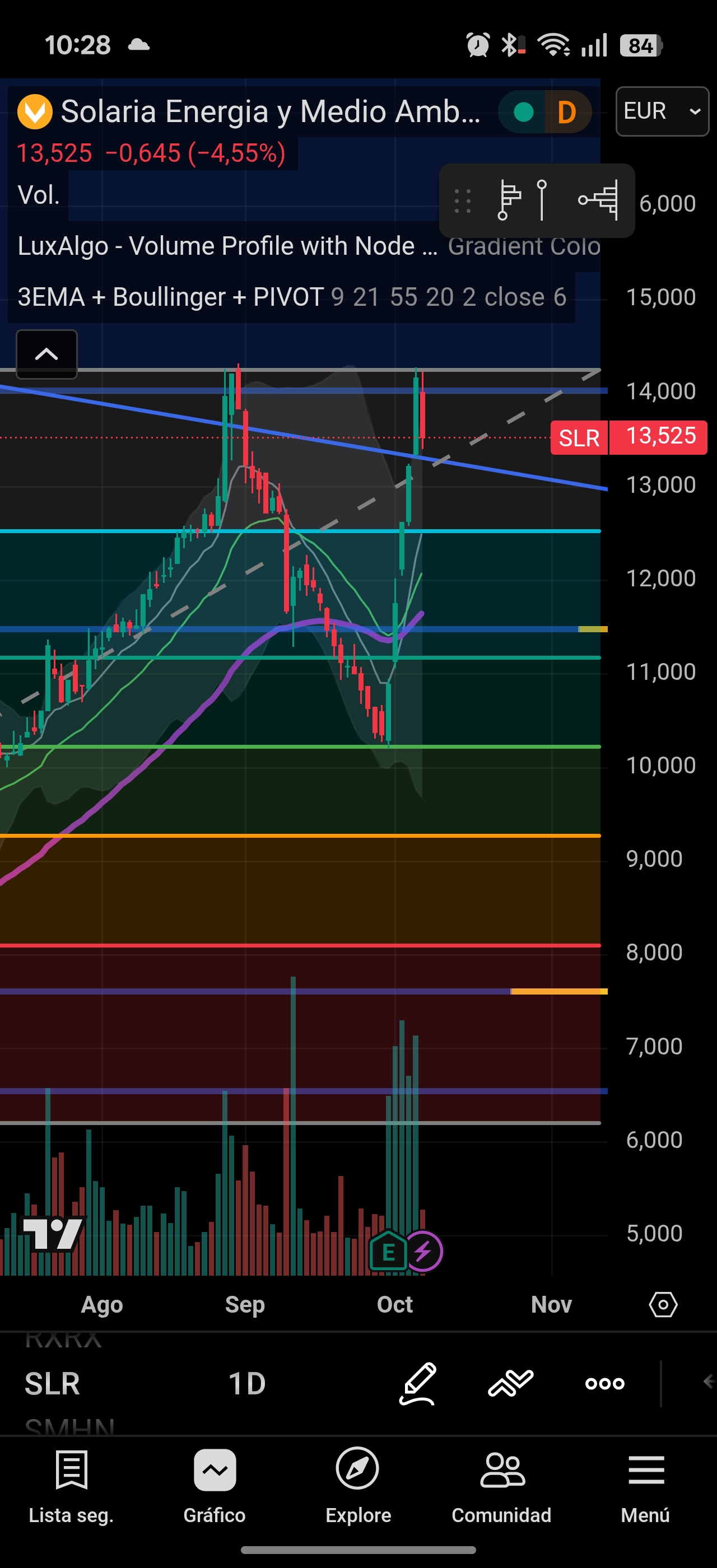This screenshot has height=1568, width=717.
Task: Tap the lightning bolt event marker
Action: [x=424, y=1252]
